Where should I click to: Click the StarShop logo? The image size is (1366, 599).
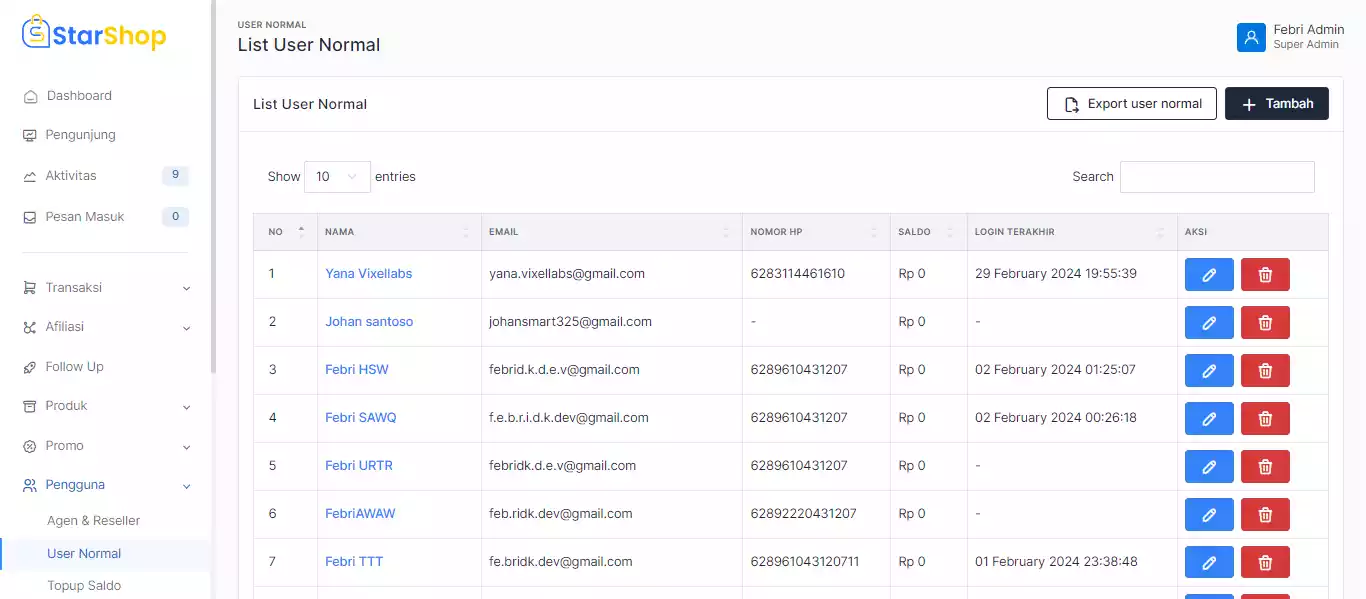point(94,36)
